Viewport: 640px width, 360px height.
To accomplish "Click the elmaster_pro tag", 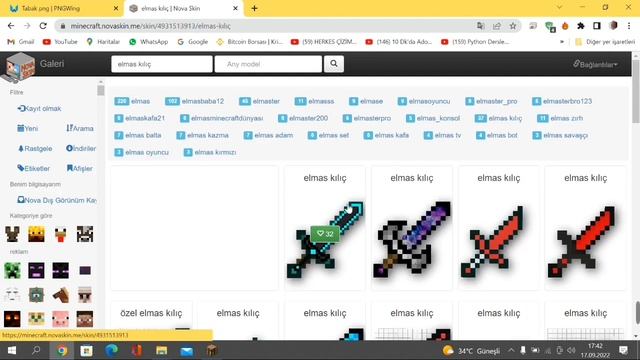I will (491, 101).
